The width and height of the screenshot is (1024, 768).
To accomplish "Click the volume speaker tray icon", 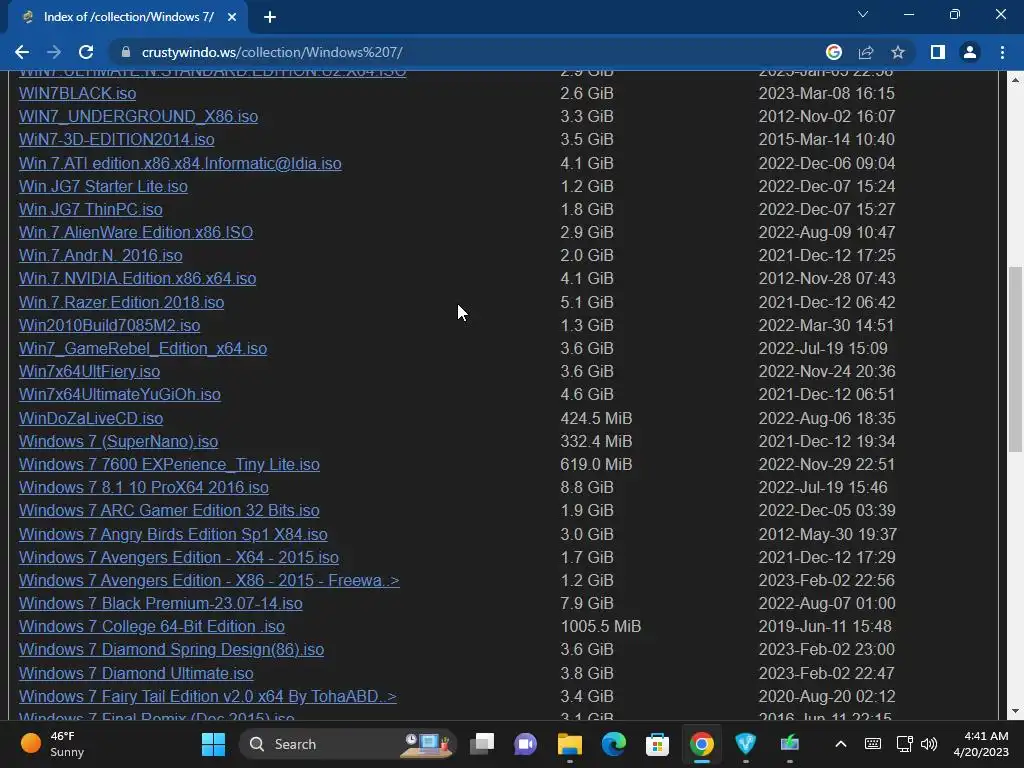I will point(929,744).
